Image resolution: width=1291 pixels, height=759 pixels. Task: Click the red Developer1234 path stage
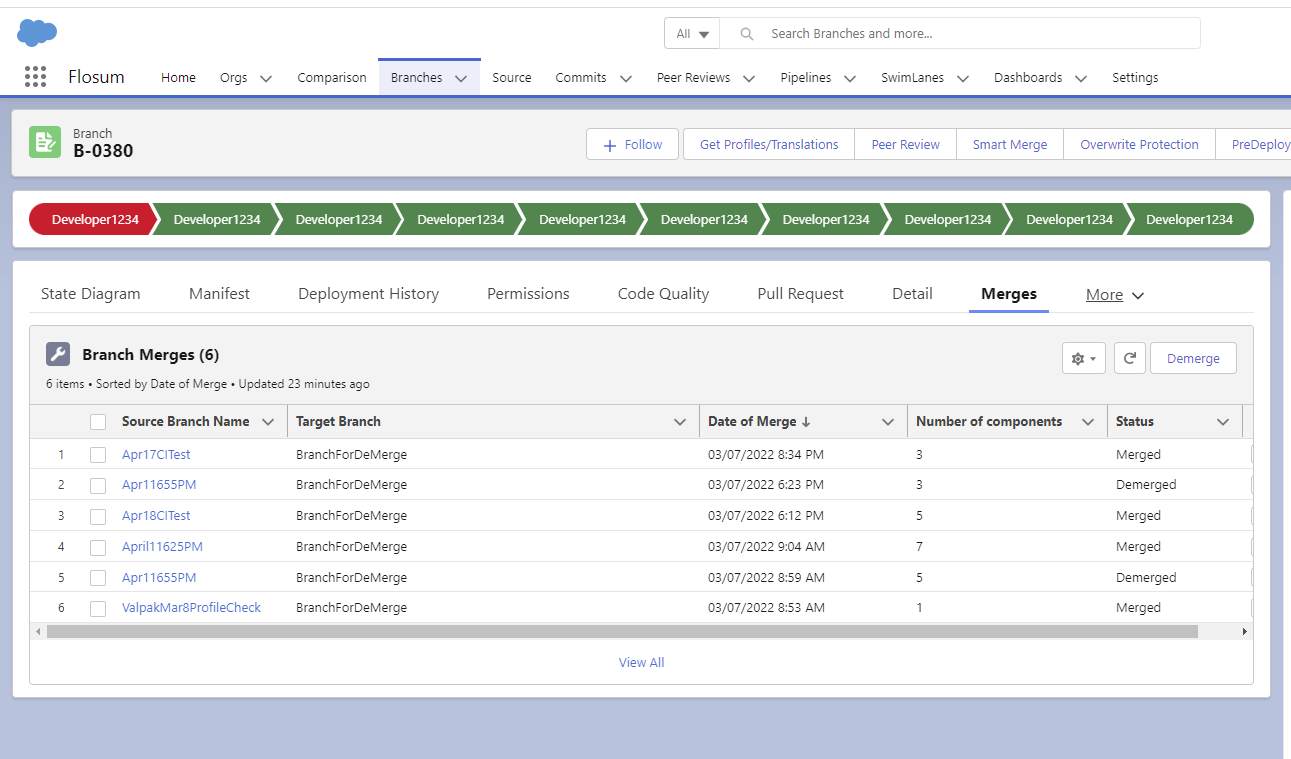coord(94,220)
